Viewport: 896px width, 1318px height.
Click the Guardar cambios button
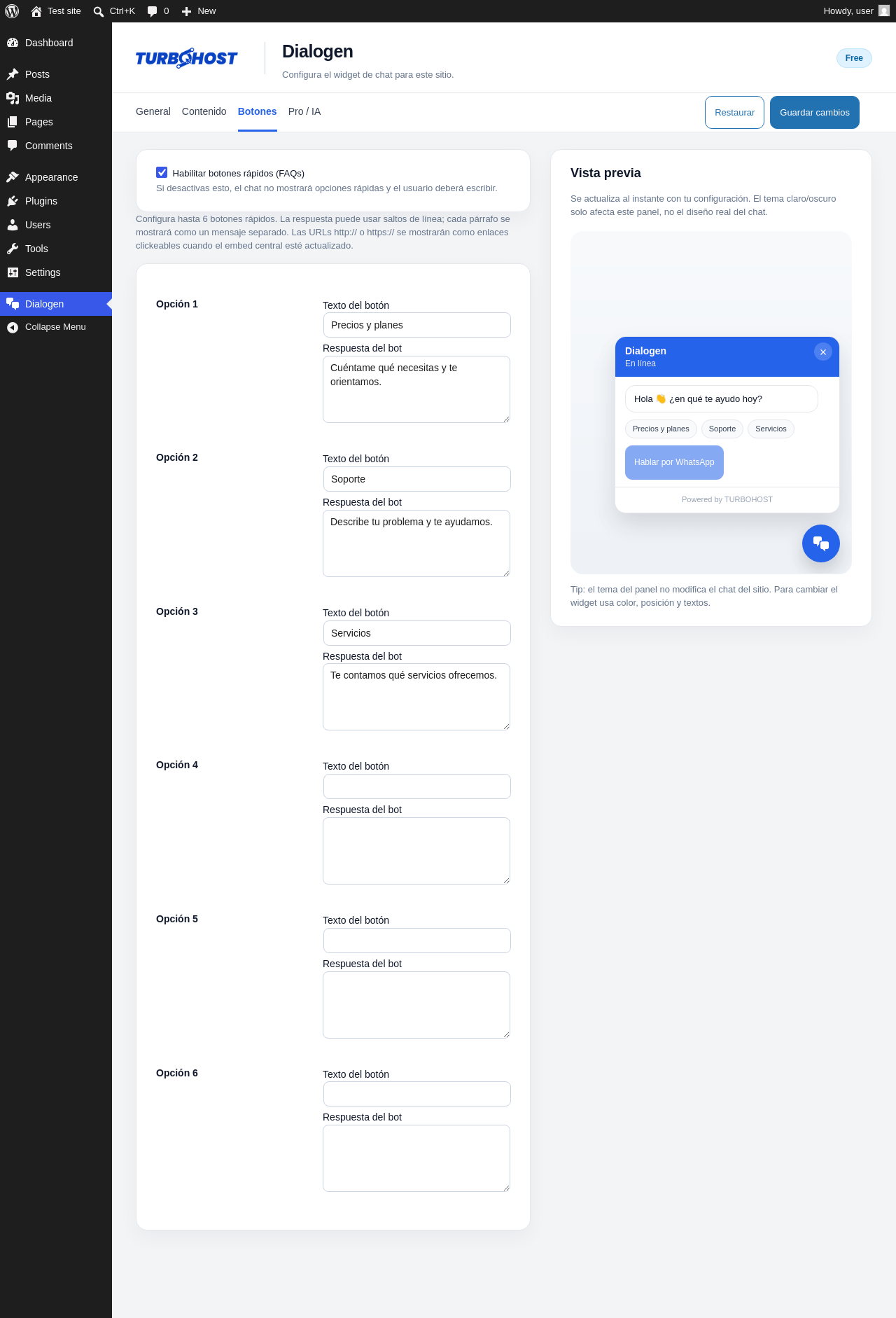tap(815, 113)
